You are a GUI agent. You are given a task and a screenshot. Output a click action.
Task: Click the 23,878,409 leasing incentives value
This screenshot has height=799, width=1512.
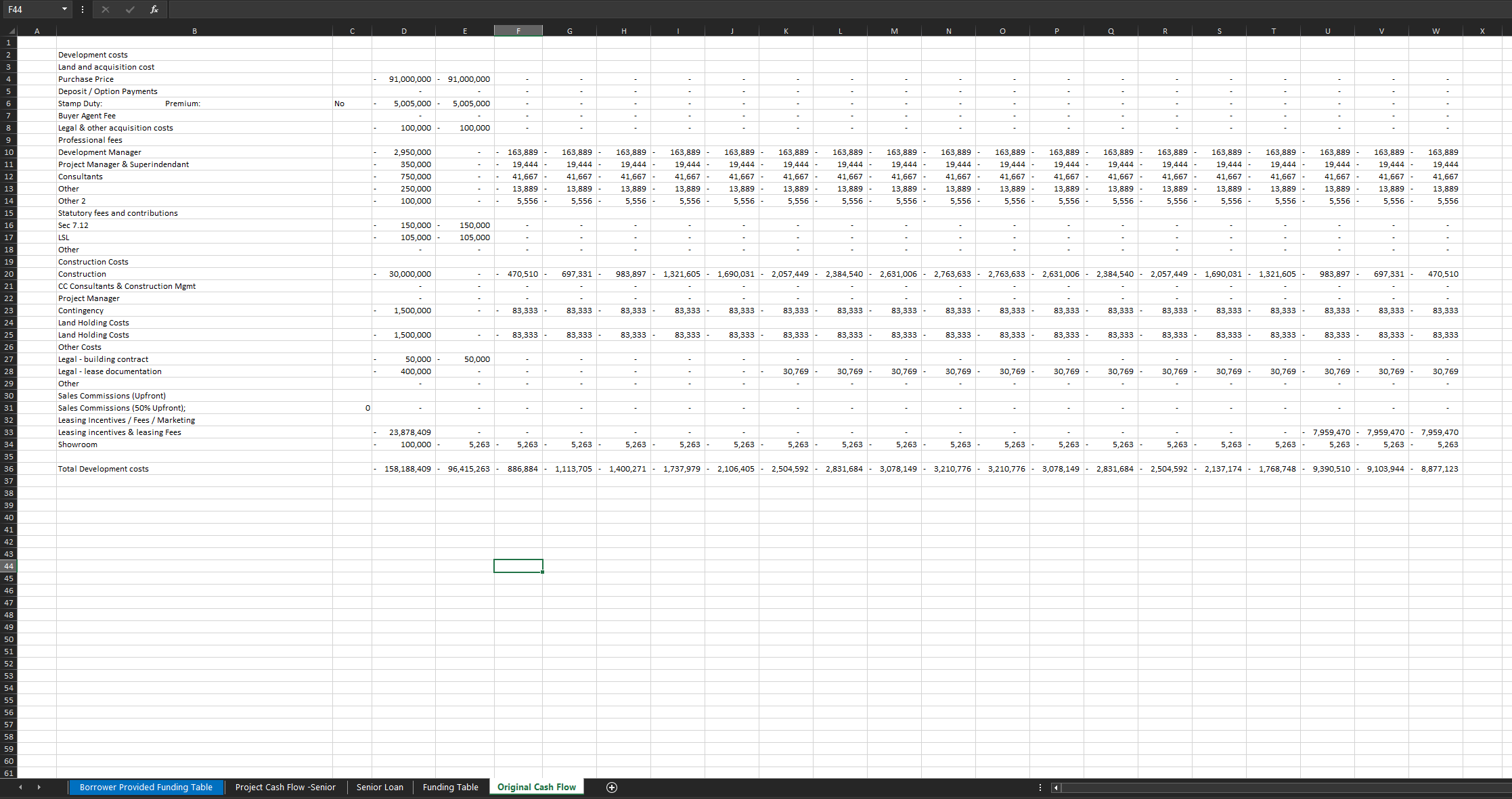pos(404,432)
